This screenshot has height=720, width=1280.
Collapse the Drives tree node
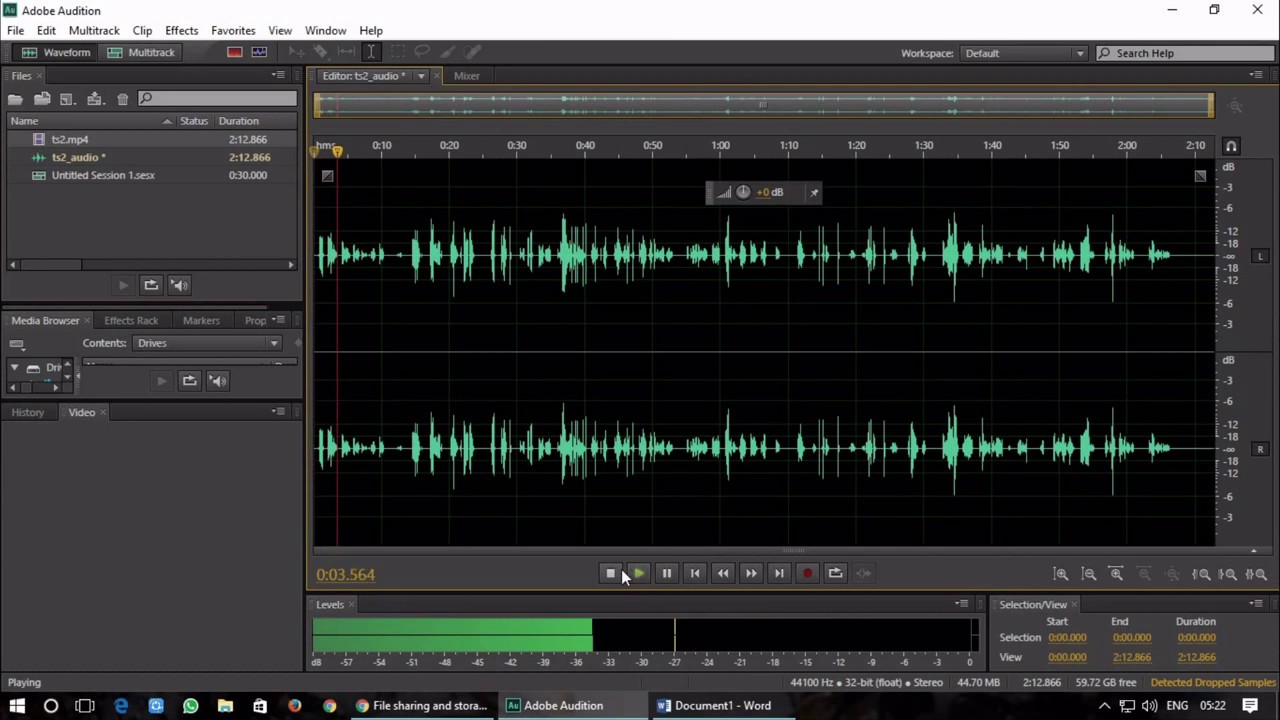coord(14,368)
